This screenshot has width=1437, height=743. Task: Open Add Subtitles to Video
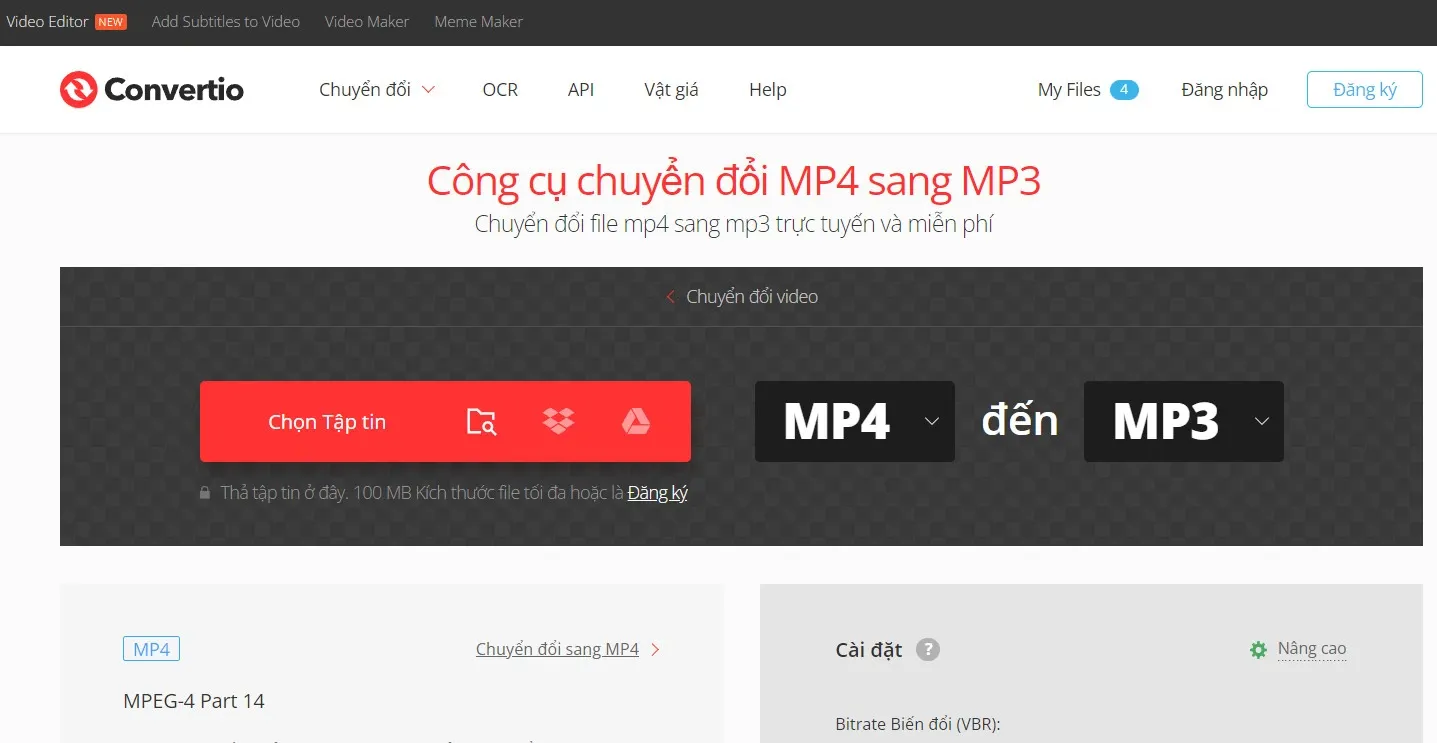click(226, 21)
